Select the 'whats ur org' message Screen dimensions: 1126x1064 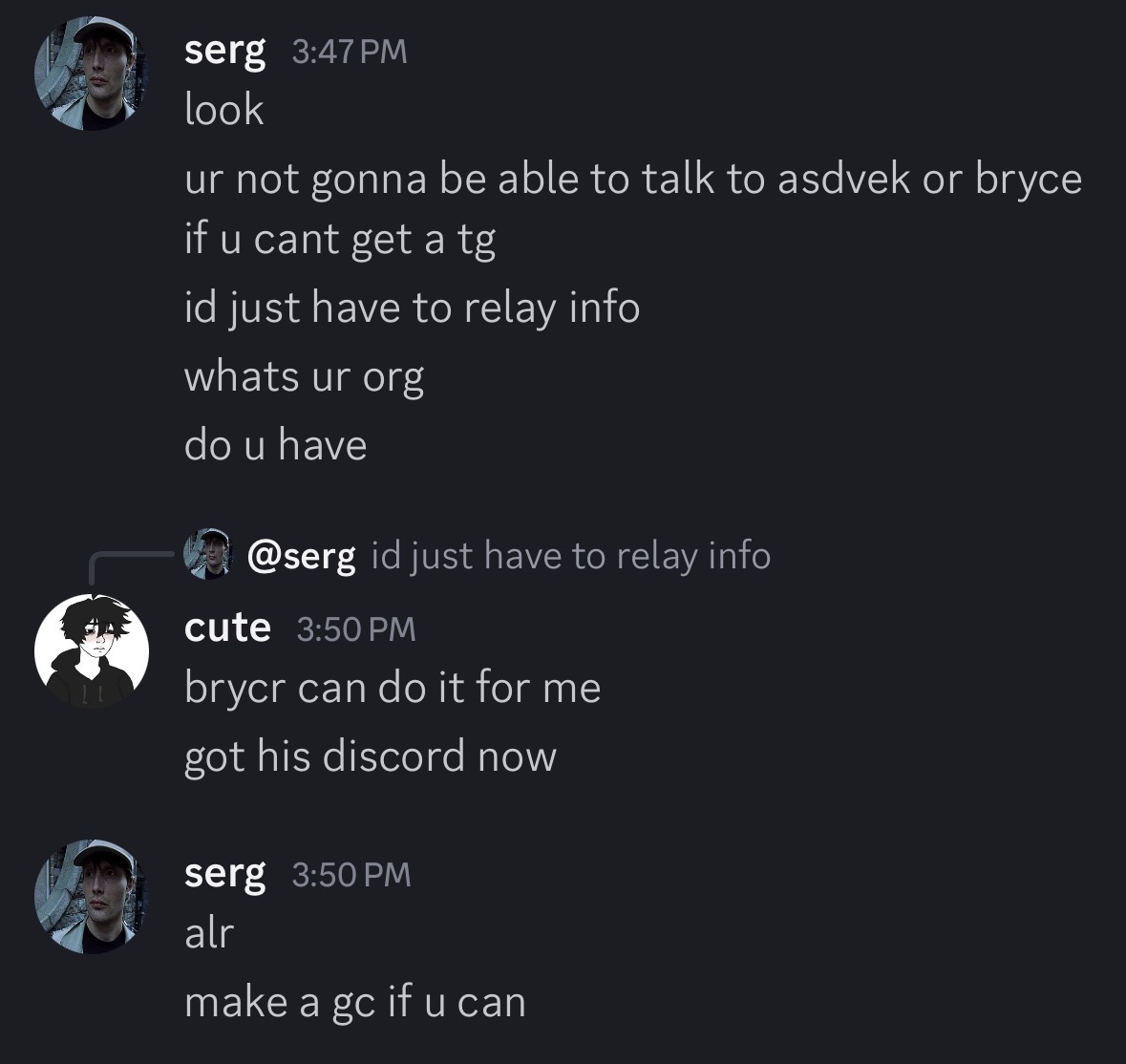pyautogui.click(x=304, y=377)
